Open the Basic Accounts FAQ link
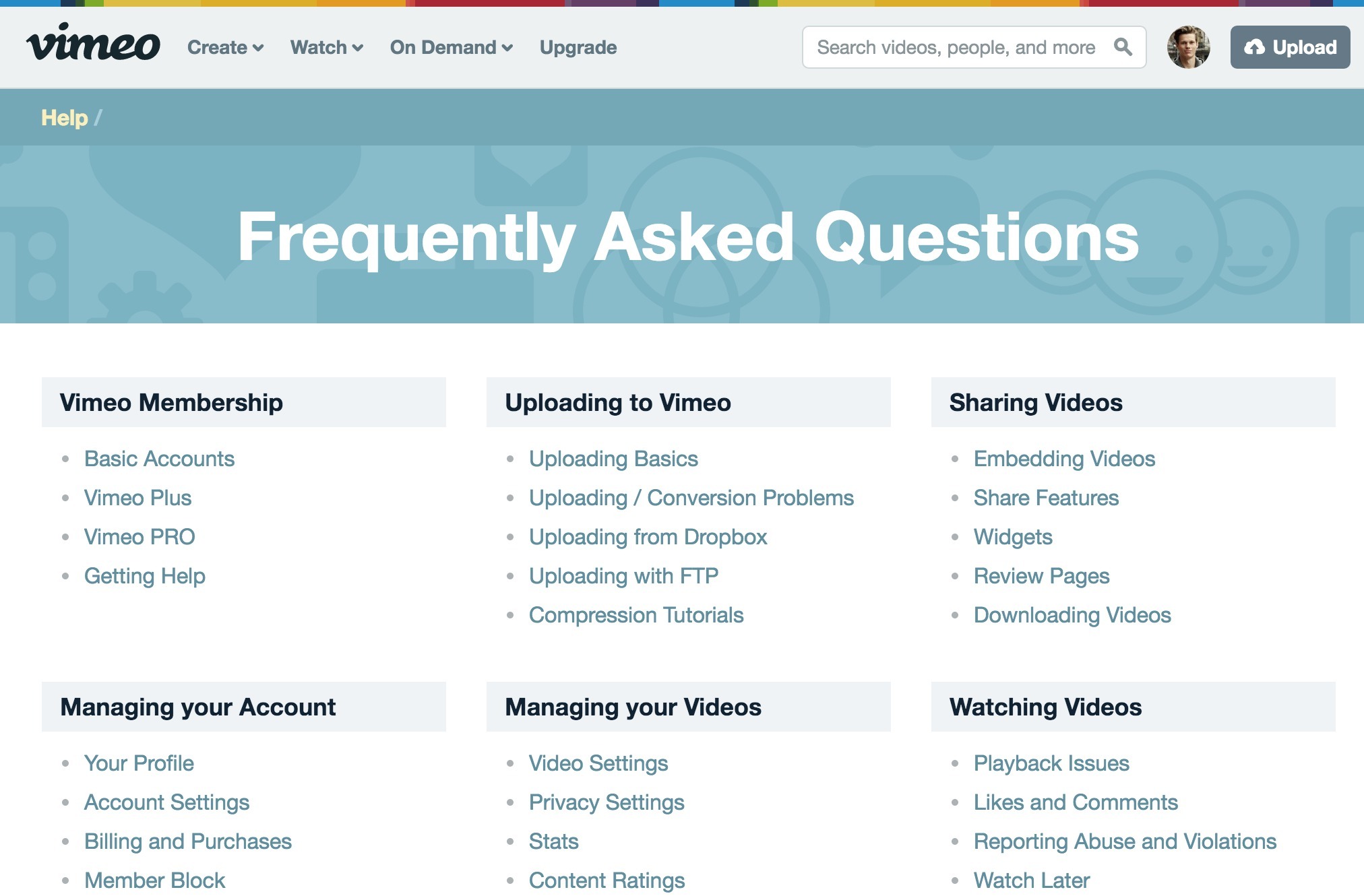This screenshot has width=1364, height=896. tap(159, 459)
